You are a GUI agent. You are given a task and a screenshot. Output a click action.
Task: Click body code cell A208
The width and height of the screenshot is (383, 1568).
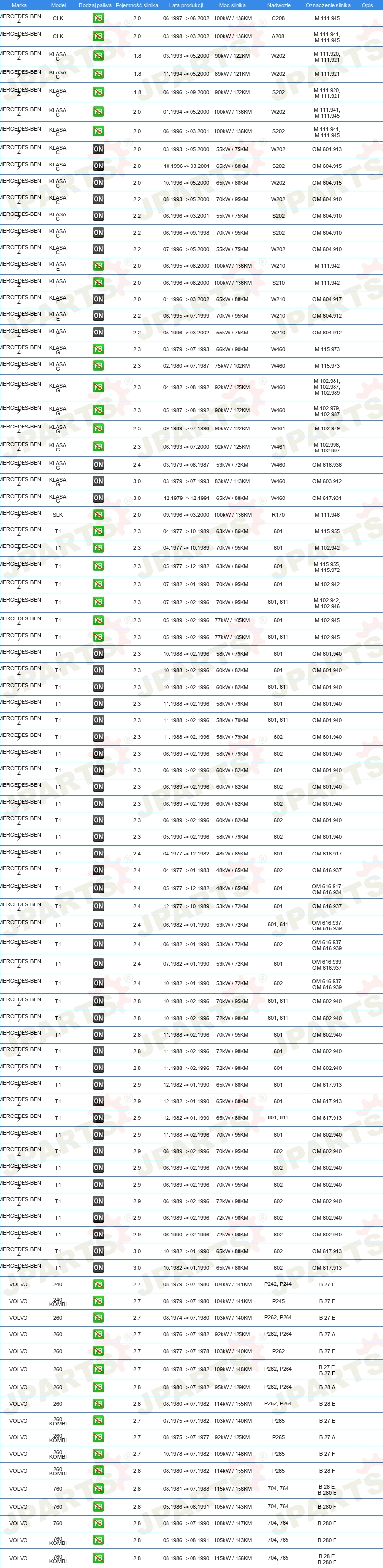pyautogui.click(x=278, y=37)
